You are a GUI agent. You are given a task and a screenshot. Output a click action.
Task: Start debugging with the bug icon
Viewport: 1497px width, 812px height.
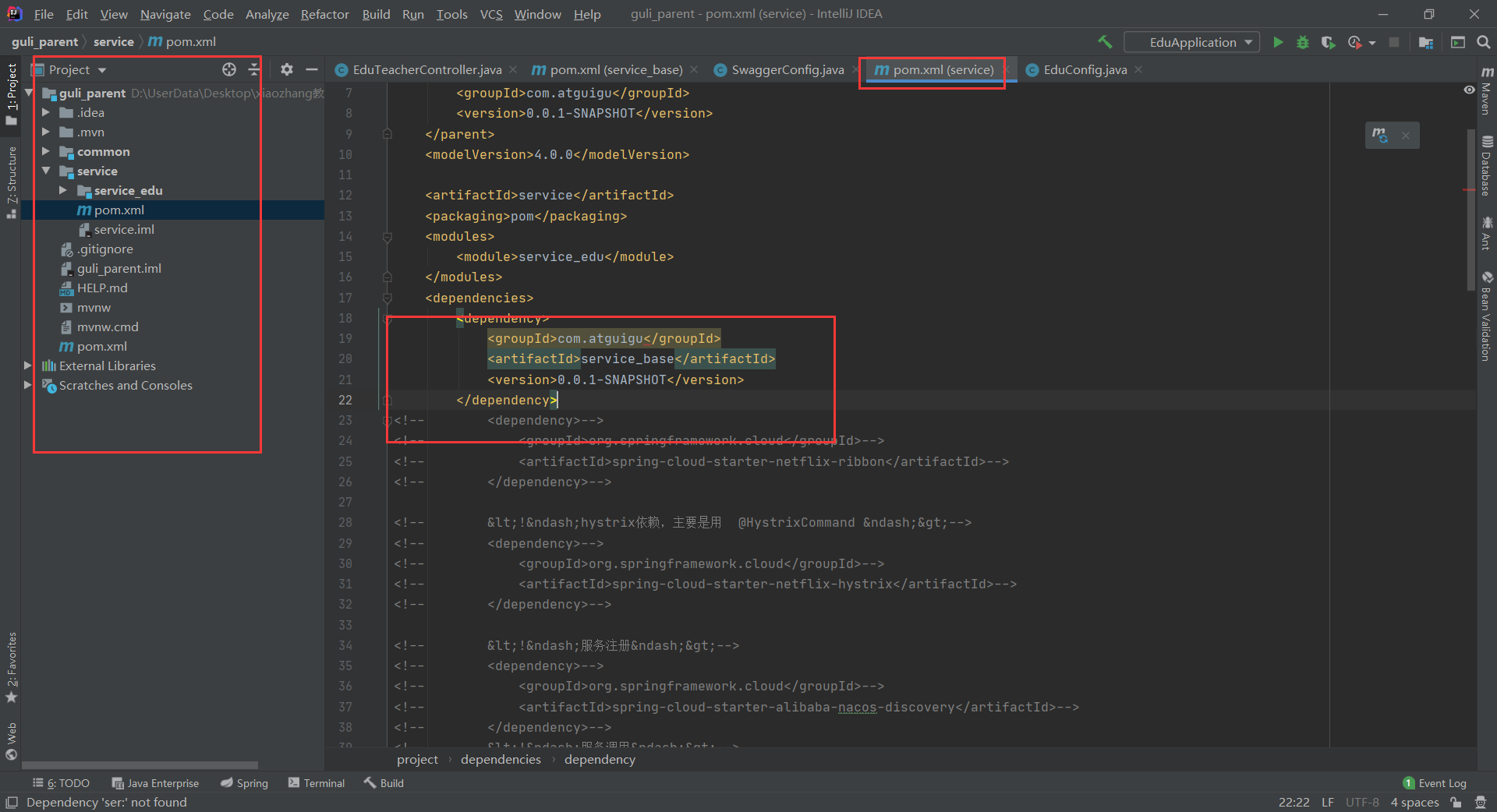(1303, 42)
